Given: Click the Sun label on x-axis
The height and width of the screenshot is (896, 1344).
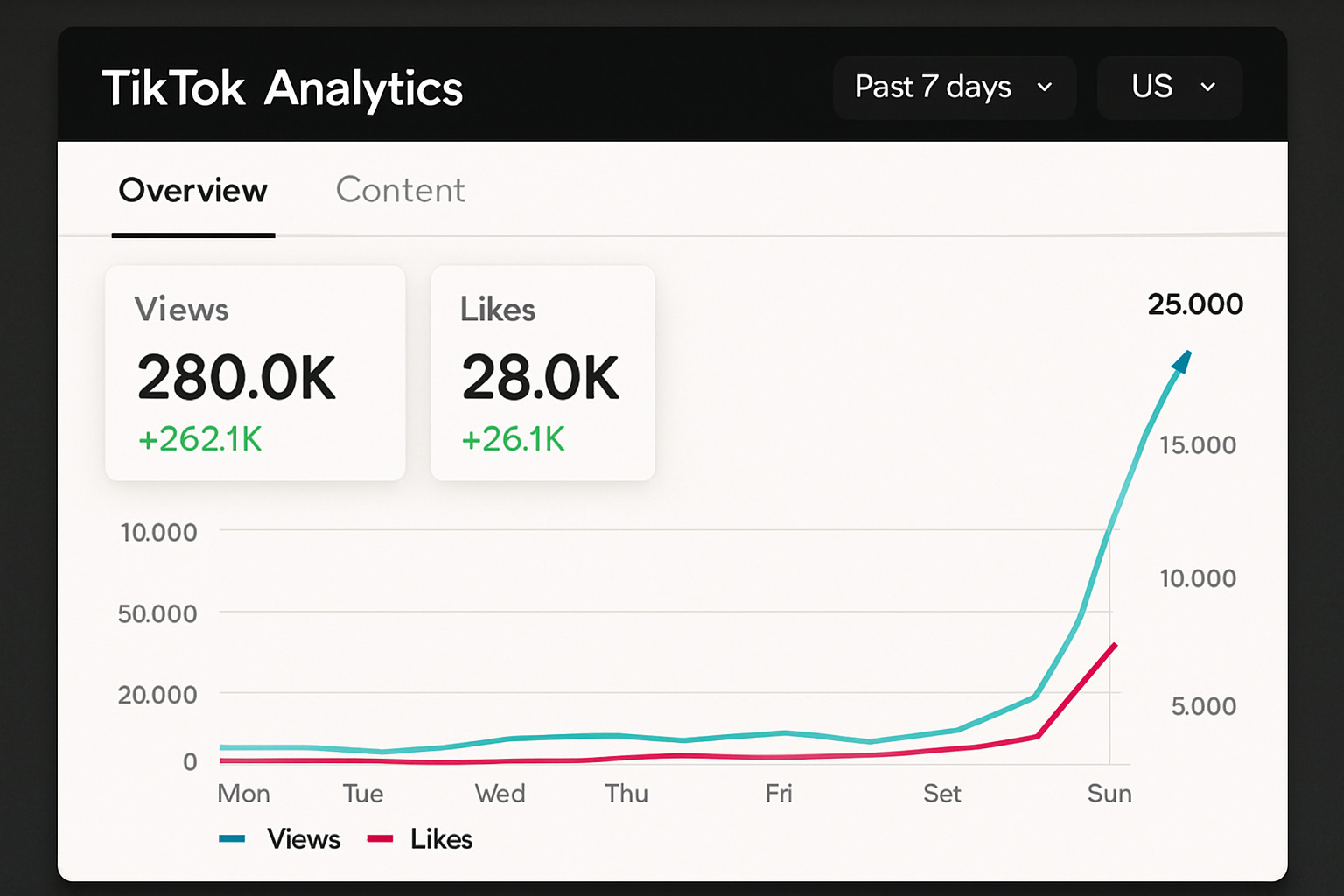Looking at the screenshot, I should 1108,794.
